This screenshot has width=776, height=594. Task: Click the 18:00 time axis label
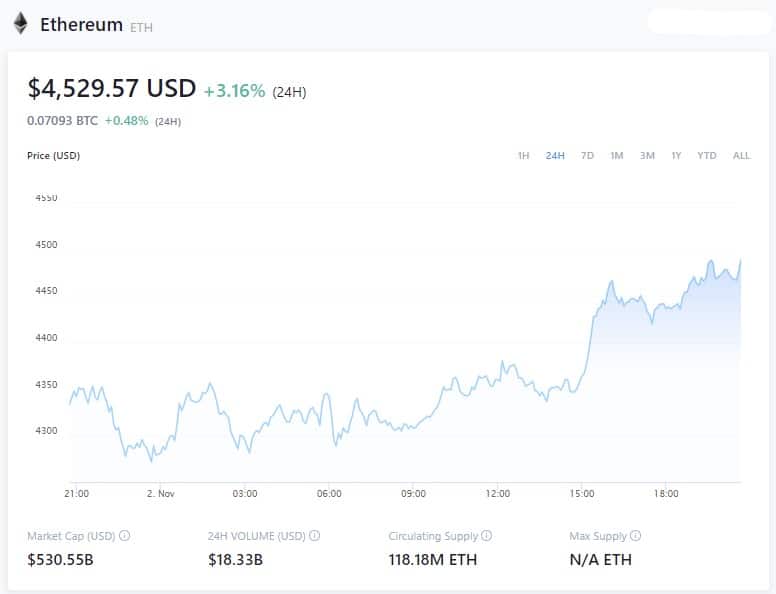click(666, 494)
